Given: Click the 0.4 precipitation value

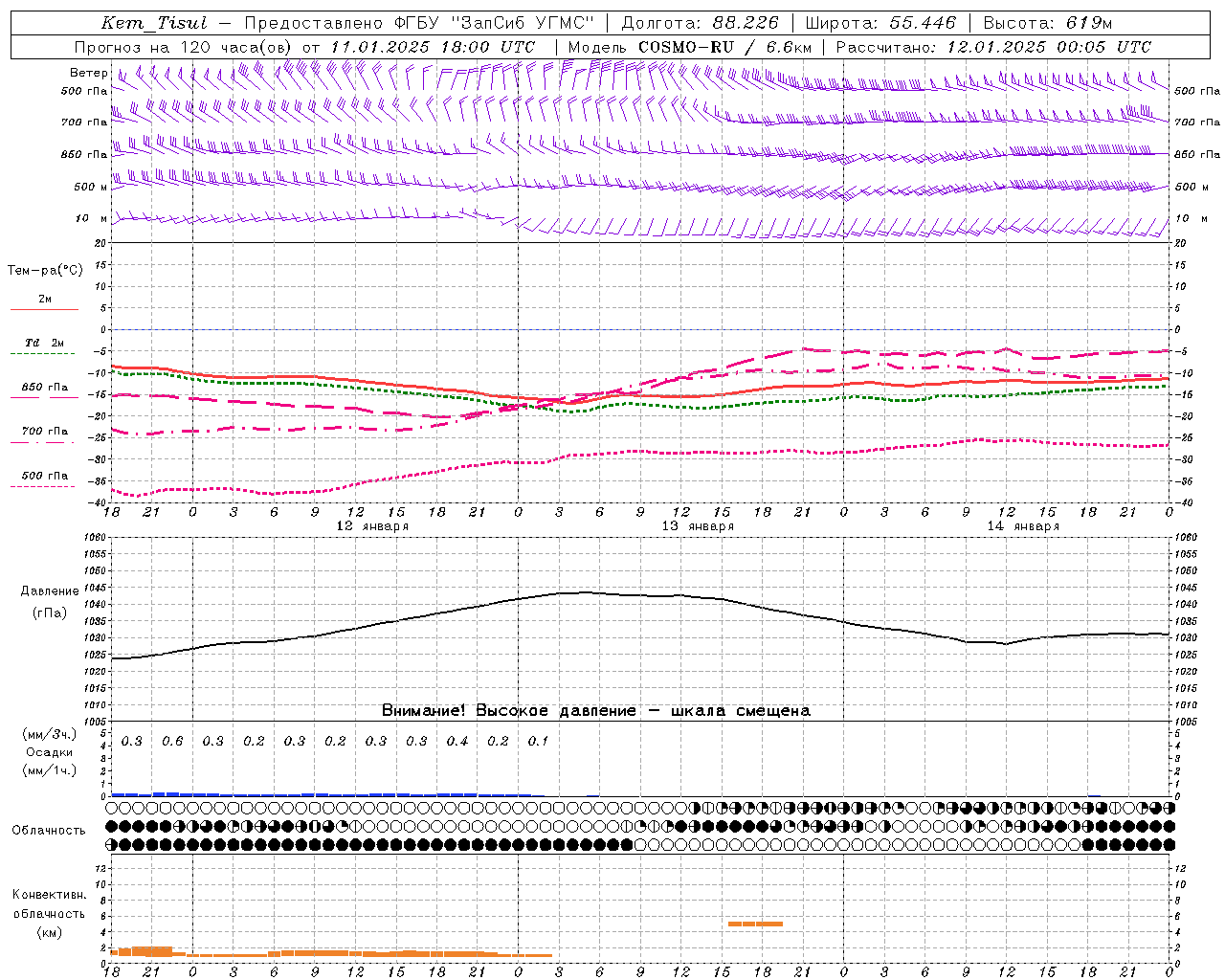Looking at the screenshot, I should click(457, 741).
